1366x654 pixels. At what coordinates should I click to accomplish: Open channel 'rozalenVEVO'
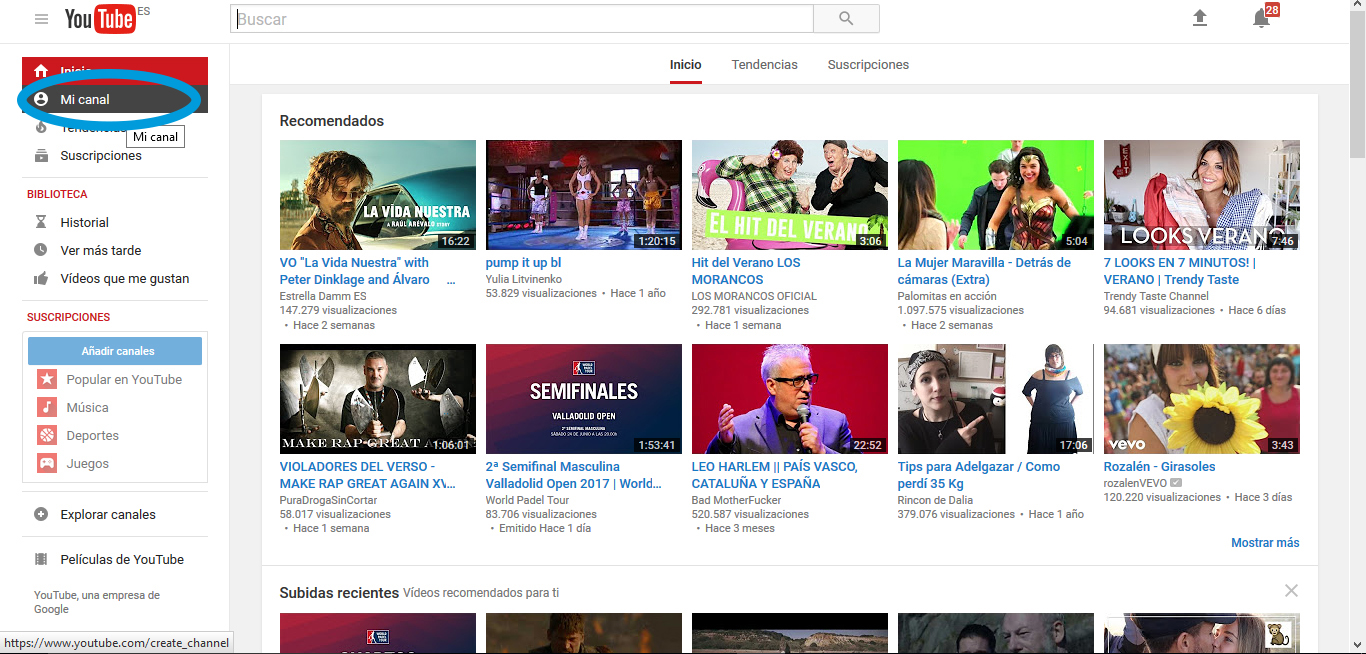click(x=1135, y=483)
